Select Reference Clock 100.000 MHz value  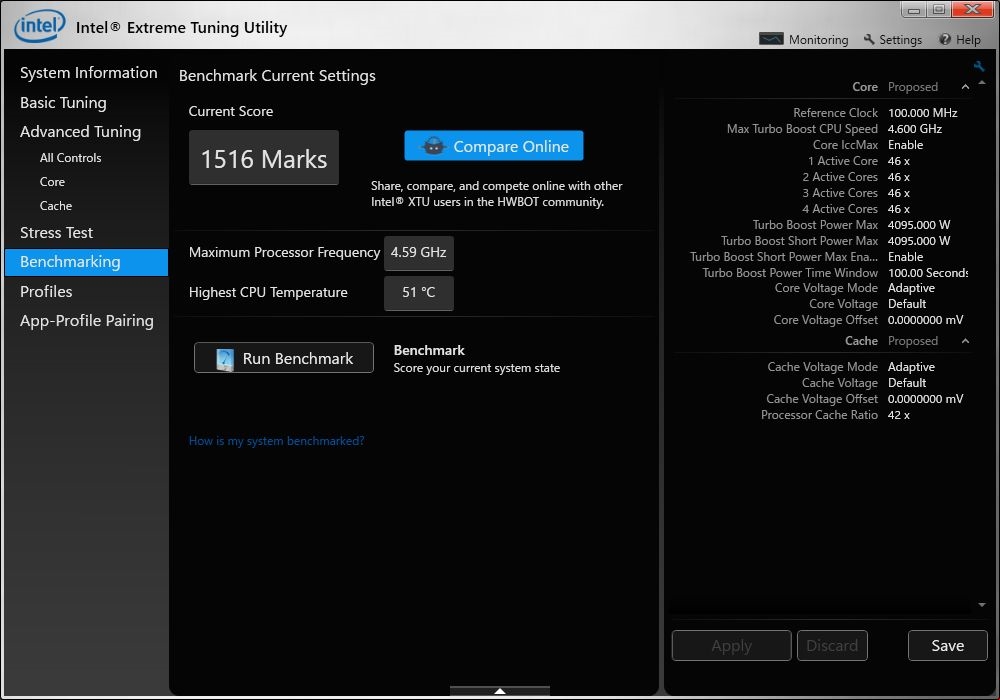point(922,113)
